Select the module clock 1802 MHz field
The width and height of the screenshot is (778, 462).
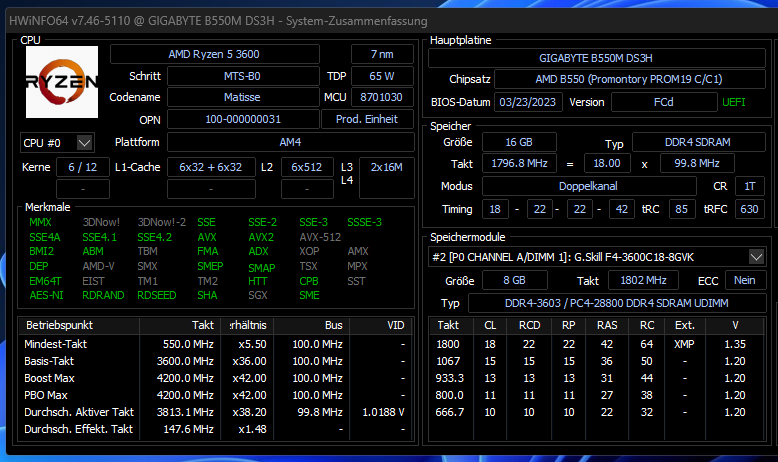click(x=643, y=280)
